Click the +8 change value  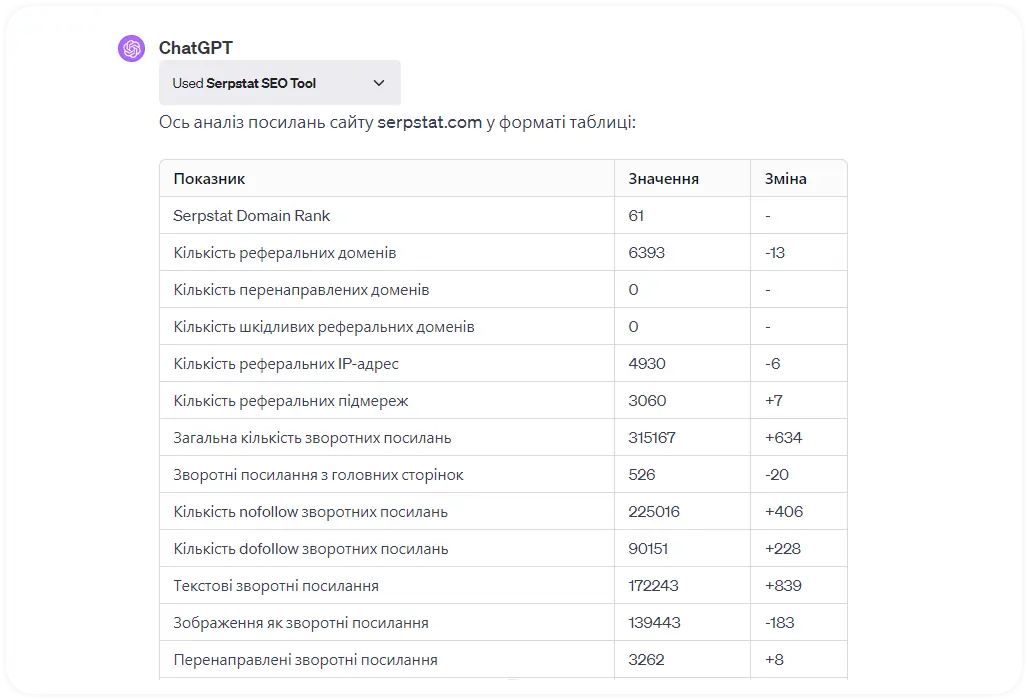coord(774,660)
